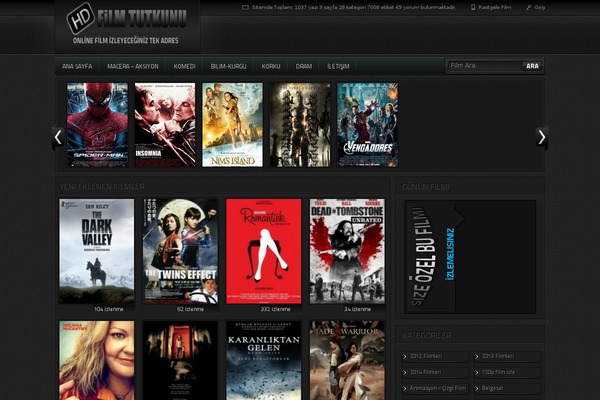Click the '104 izlenme' view count

point(109,309)
